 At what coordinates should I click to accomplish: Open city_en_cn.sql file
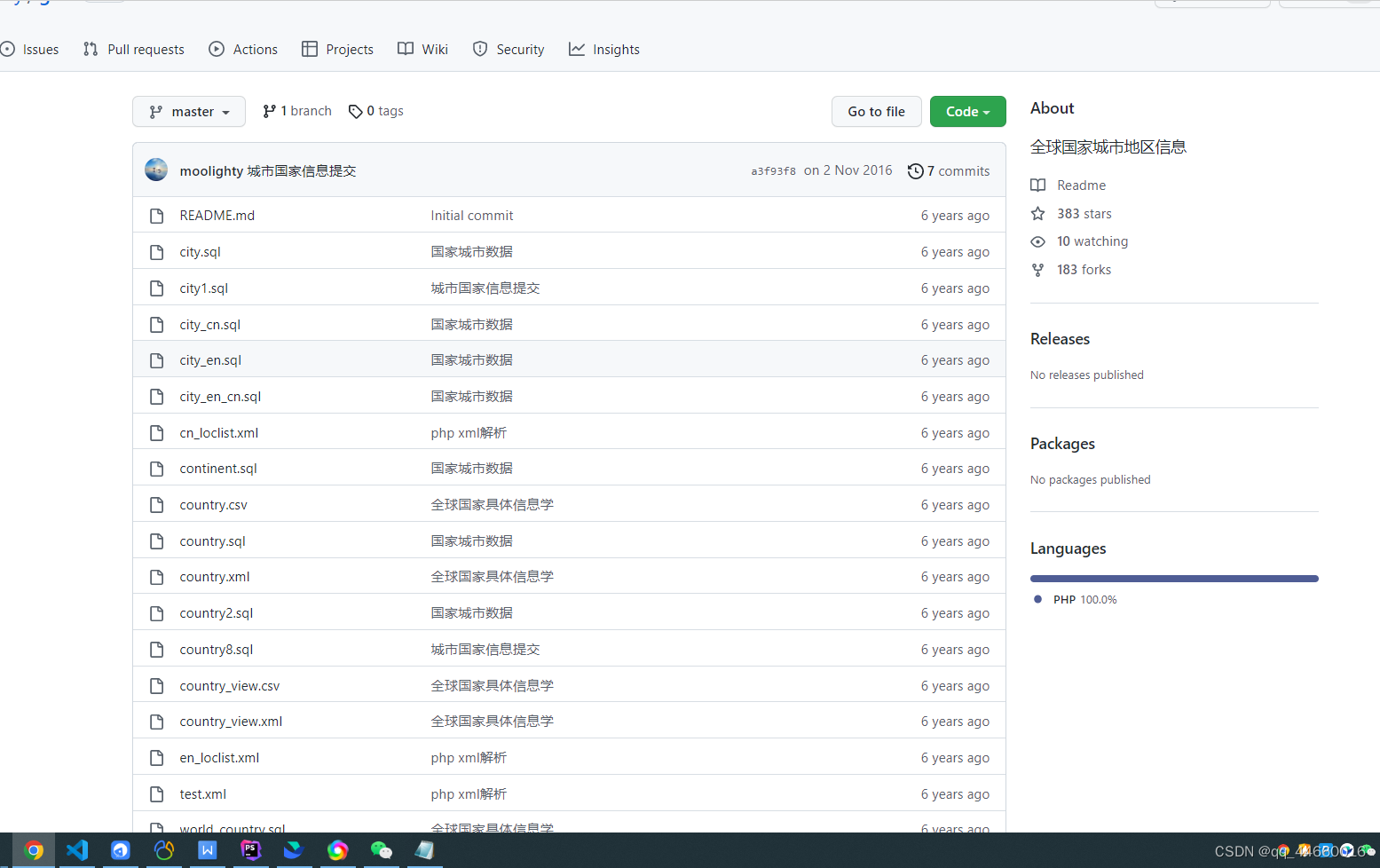(220, 397)
